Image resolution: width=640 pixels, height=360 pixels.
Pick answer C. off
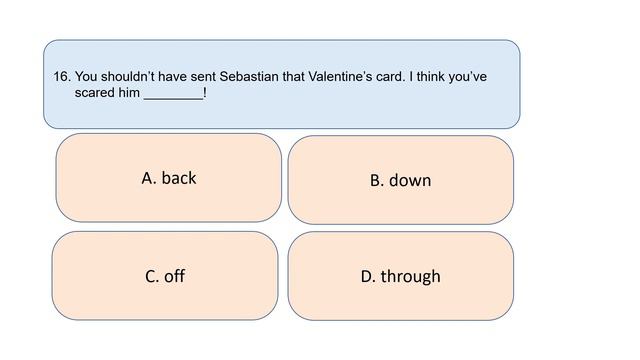(165, 276)
